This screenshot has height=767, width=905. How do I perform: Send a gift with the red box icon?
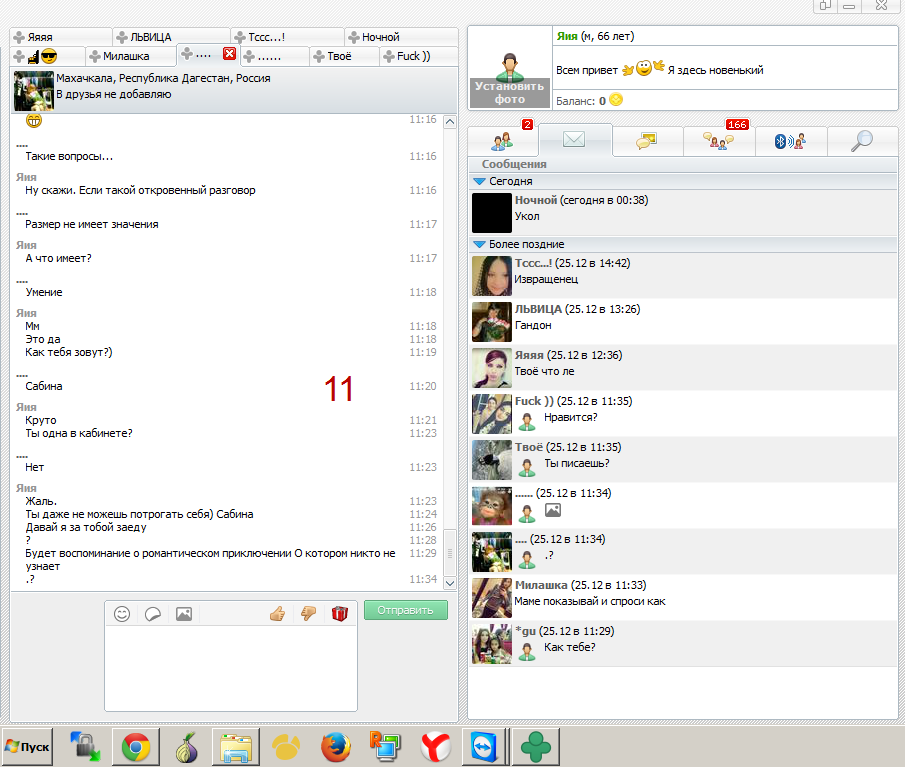click(x=340, y=613)
